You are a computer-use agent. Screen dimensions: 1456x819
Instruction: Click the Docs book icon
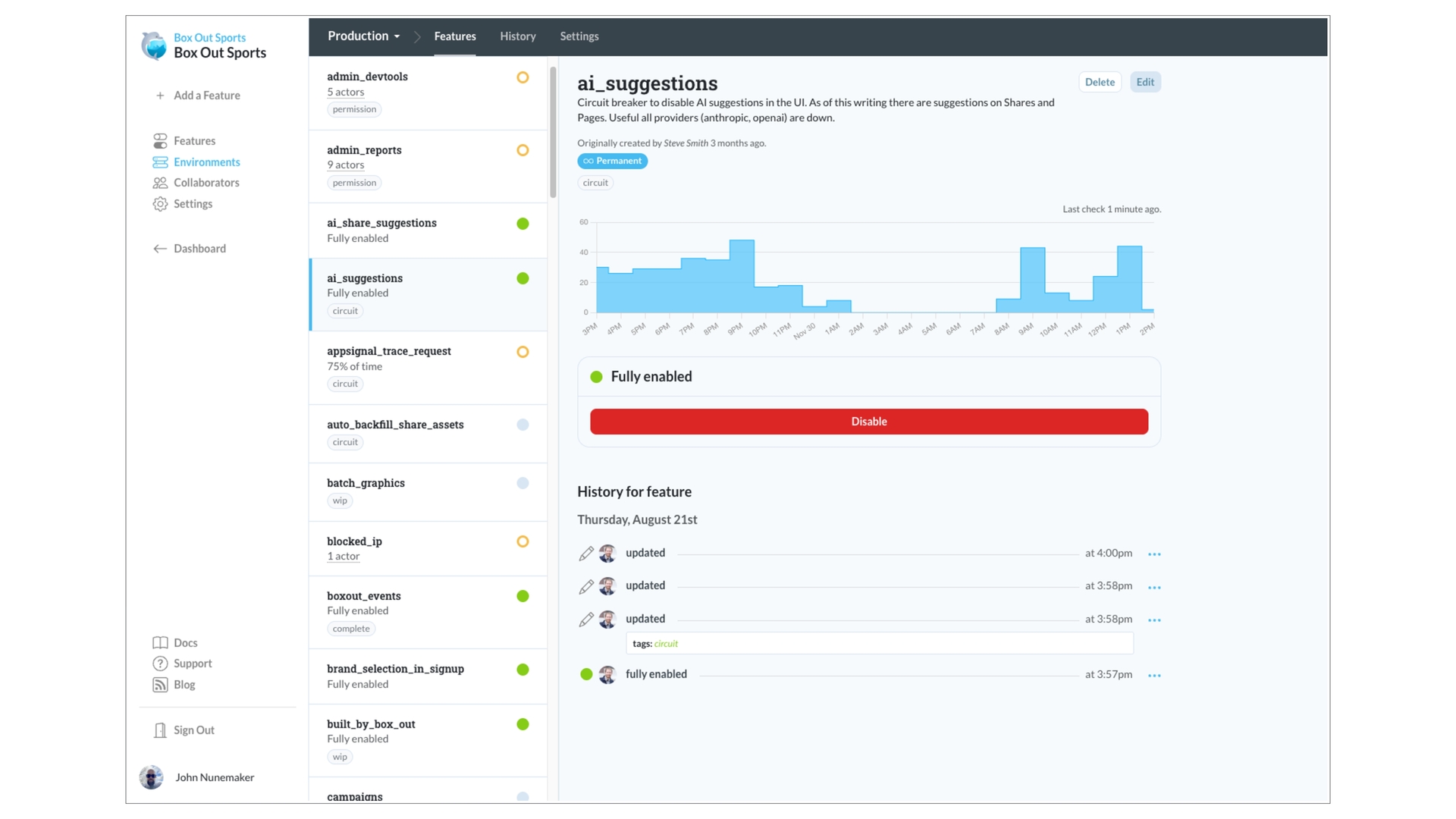pos(160,643)
